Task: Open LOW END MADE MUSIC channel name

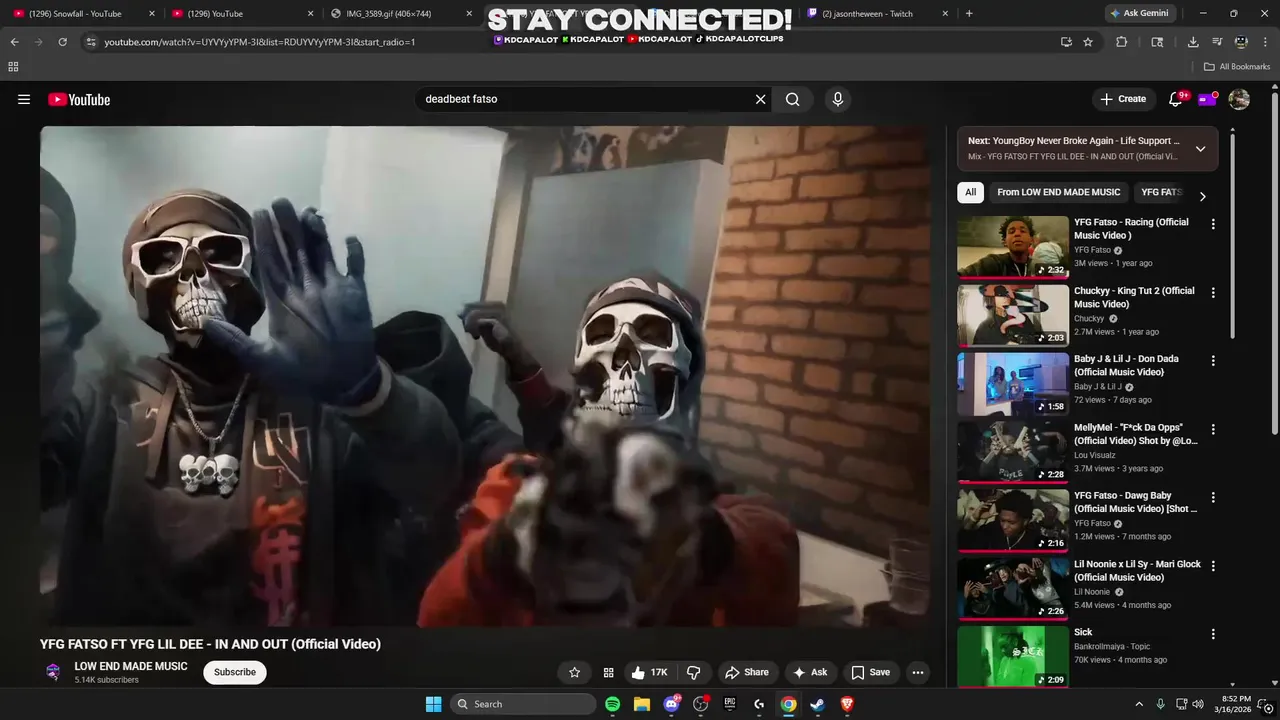Action: pos(131,666)
